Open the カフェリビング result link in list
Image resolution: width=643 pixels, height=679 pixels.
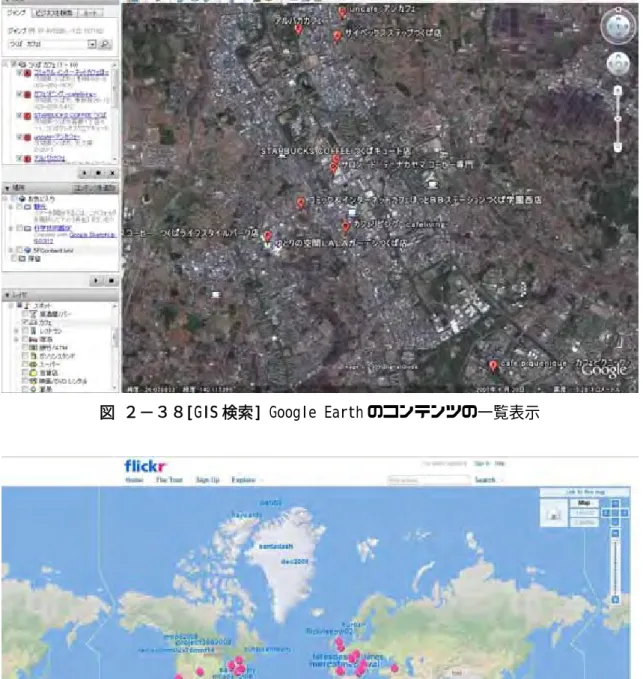coord(65,94)
